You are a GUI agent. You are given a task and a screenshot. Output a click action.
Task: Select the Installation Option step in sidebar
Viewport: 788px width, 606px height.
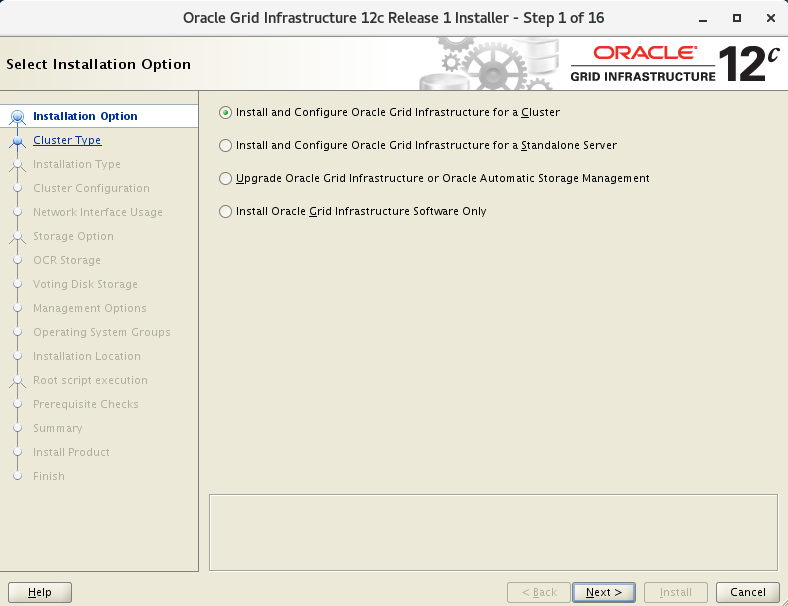coord(85,116)
